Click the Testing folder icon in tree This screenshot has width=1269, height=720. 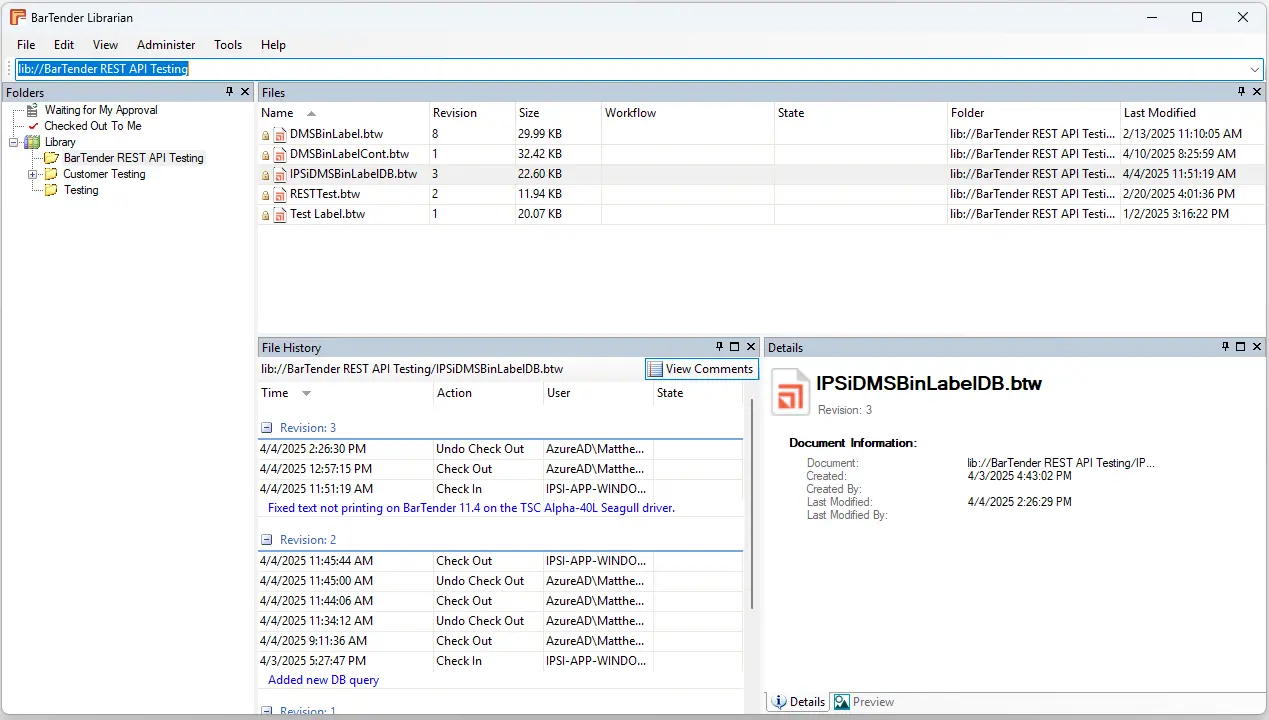click(51, 190)
